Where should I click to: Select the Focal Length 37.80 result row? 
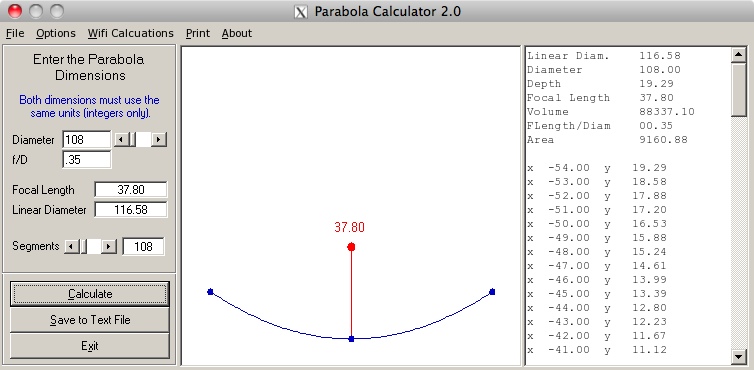click(601, 98)
